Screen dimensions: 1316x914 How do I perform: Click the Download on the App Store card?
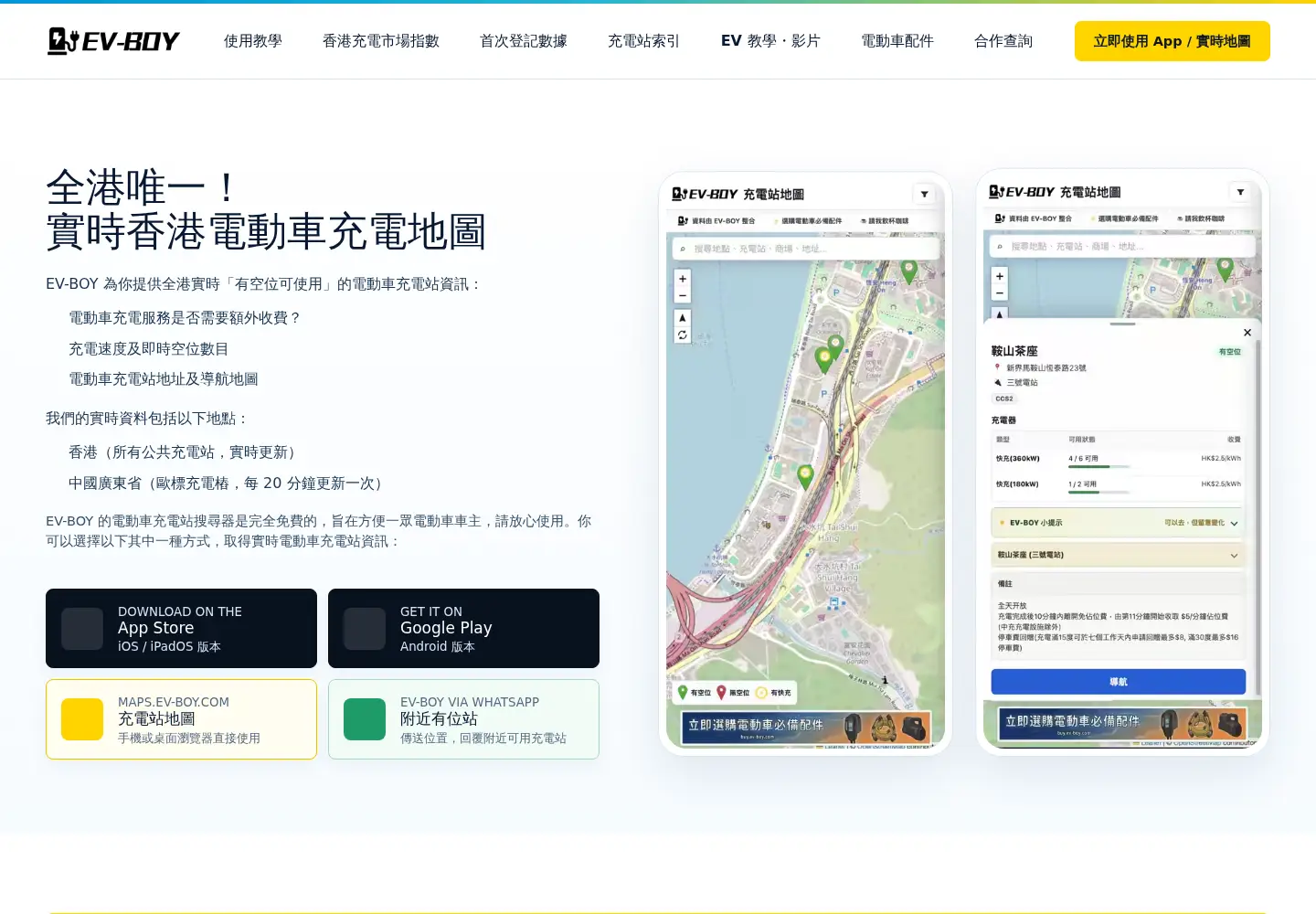(181, 628)
